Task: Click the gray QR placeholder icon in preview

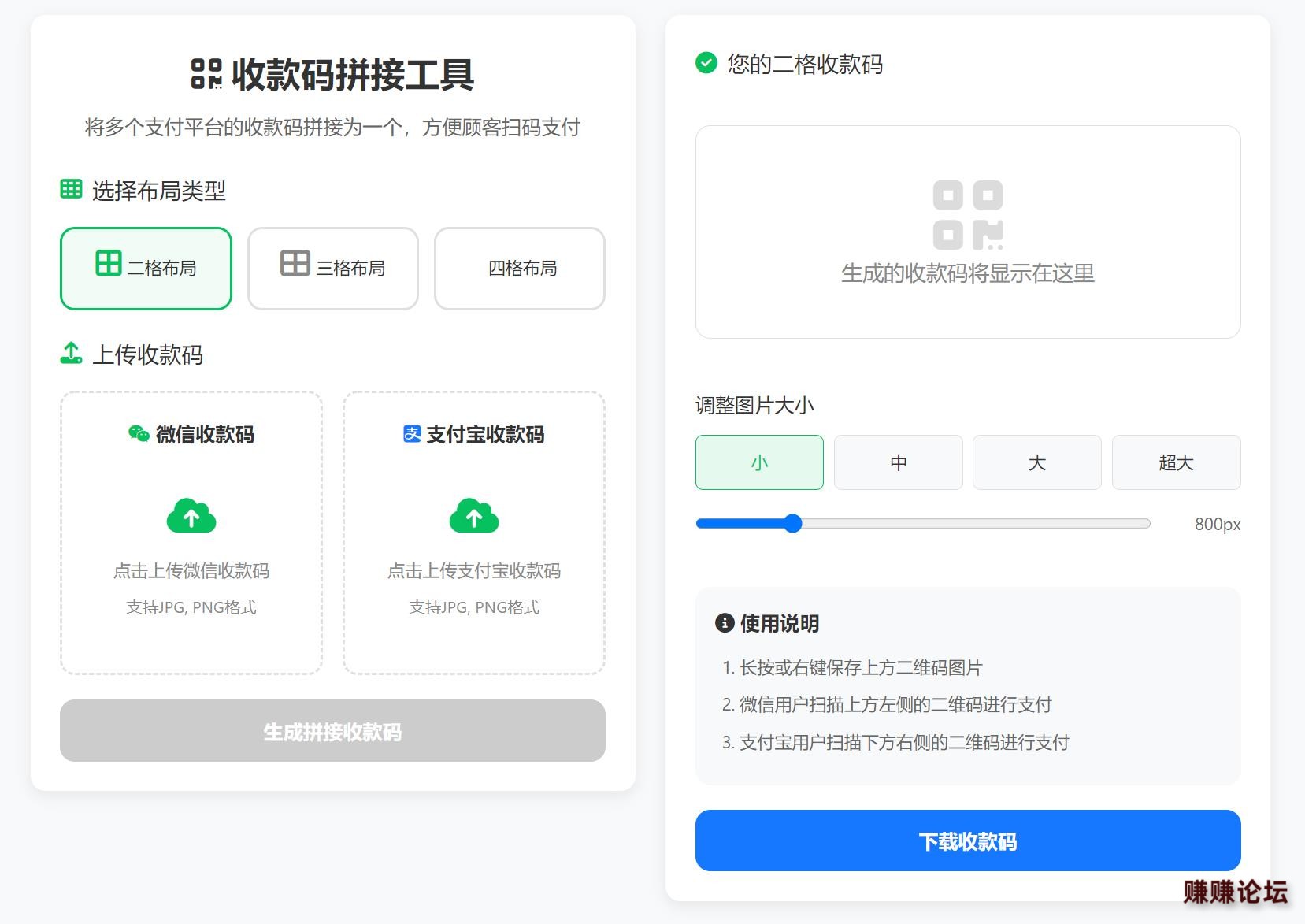Action: (968, 215)
